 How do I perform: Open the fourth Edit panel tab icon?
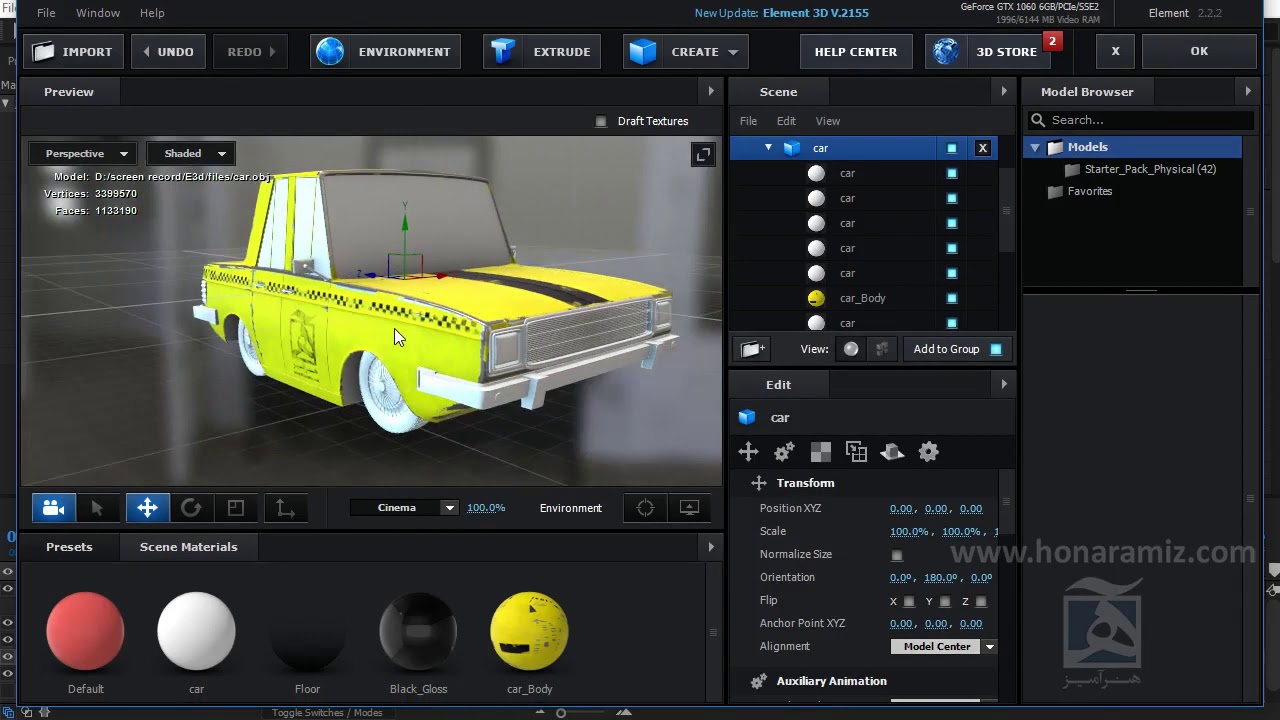point(856,452)
